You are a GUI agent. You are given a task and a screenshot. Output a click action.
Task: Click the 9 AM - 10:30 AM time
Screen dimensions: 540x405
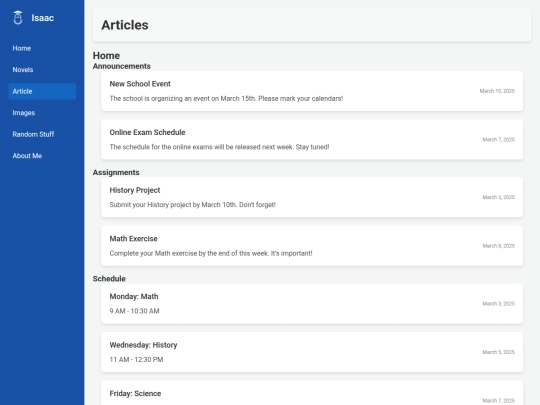point(134,311)
